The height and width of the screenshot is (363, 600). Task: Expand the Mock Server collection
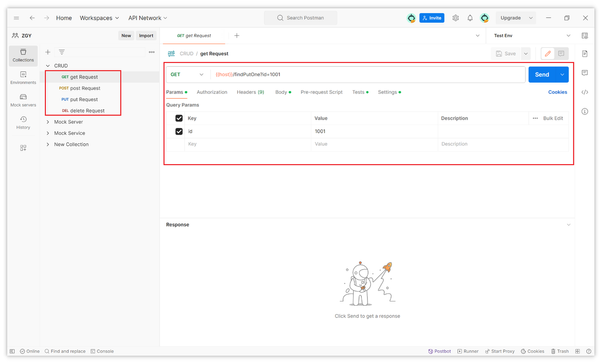coord(48,122)
